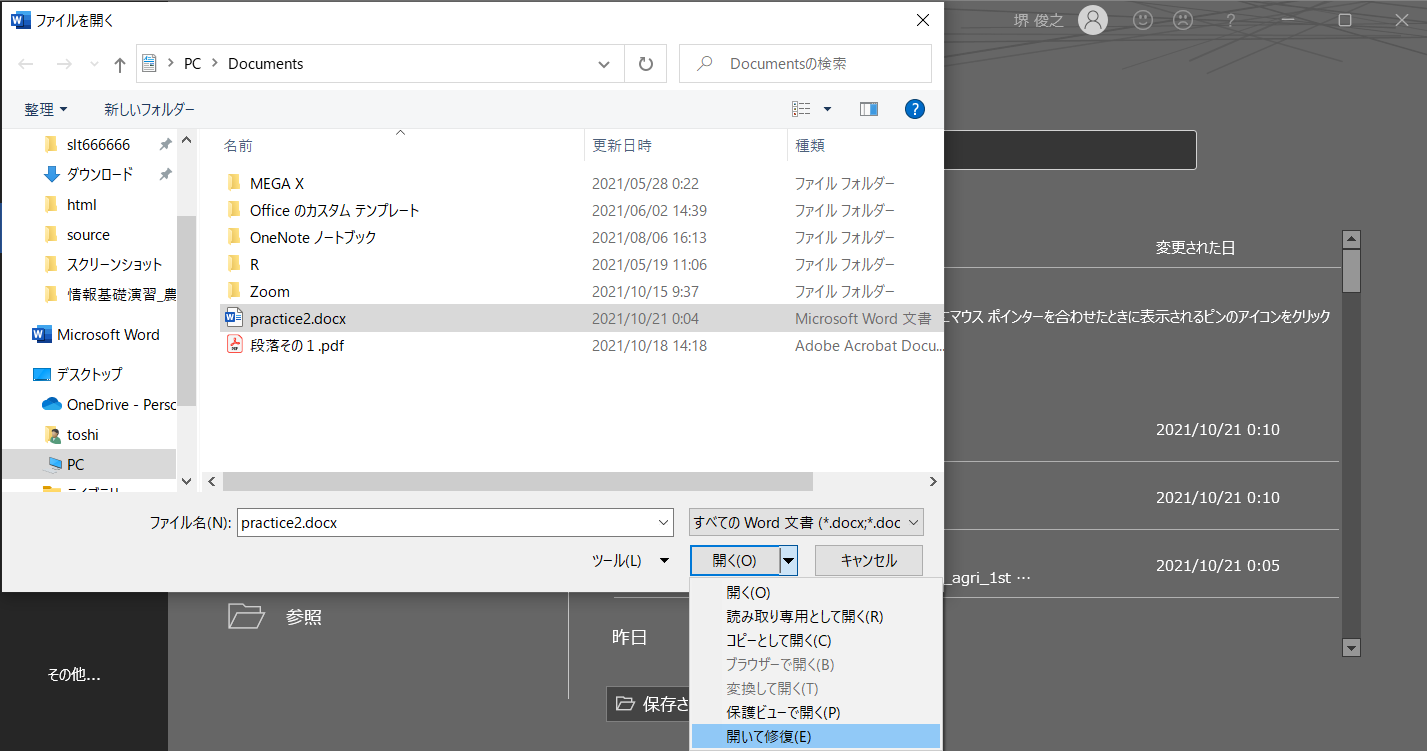Screen dimensions: 1427x751
Task: Click the navigation pane vertical scrollbar
Action: (186, 312)
